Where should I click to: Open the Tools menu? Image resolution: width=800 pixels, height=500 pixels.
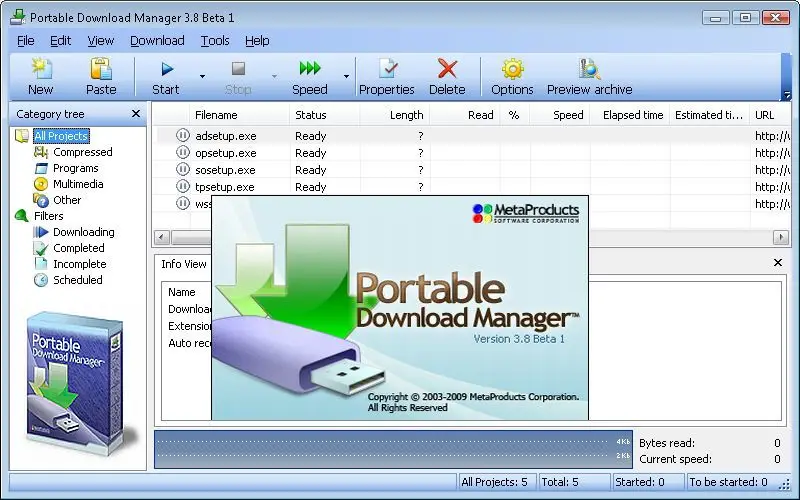pos(215,41)
